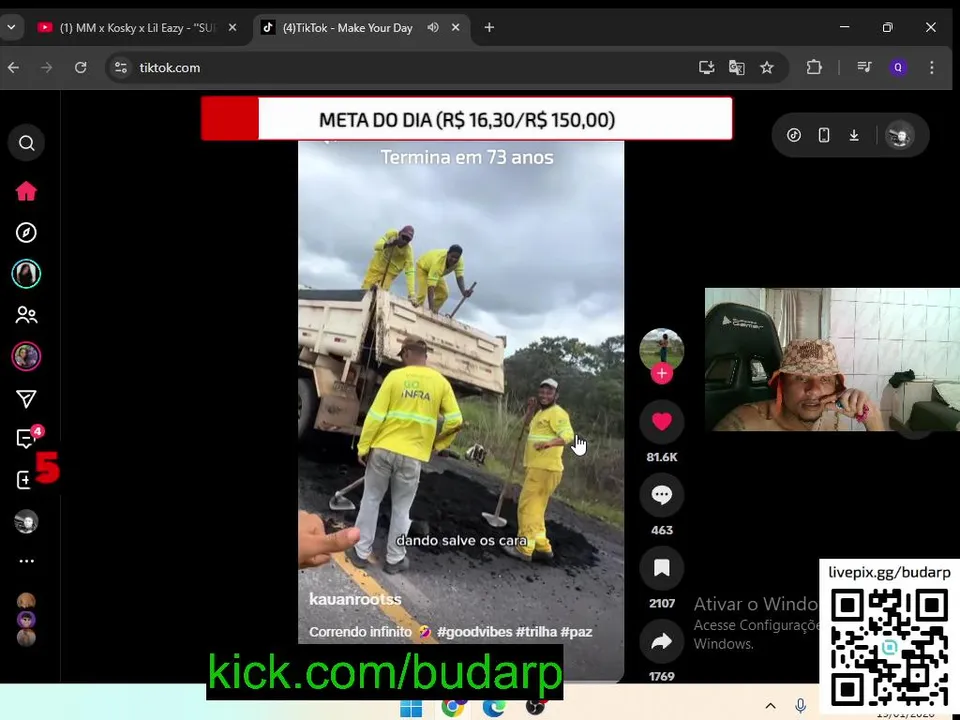Reload the tiktok.com page
The height and width of the screenshot is (720, 960).
[80, 67]
